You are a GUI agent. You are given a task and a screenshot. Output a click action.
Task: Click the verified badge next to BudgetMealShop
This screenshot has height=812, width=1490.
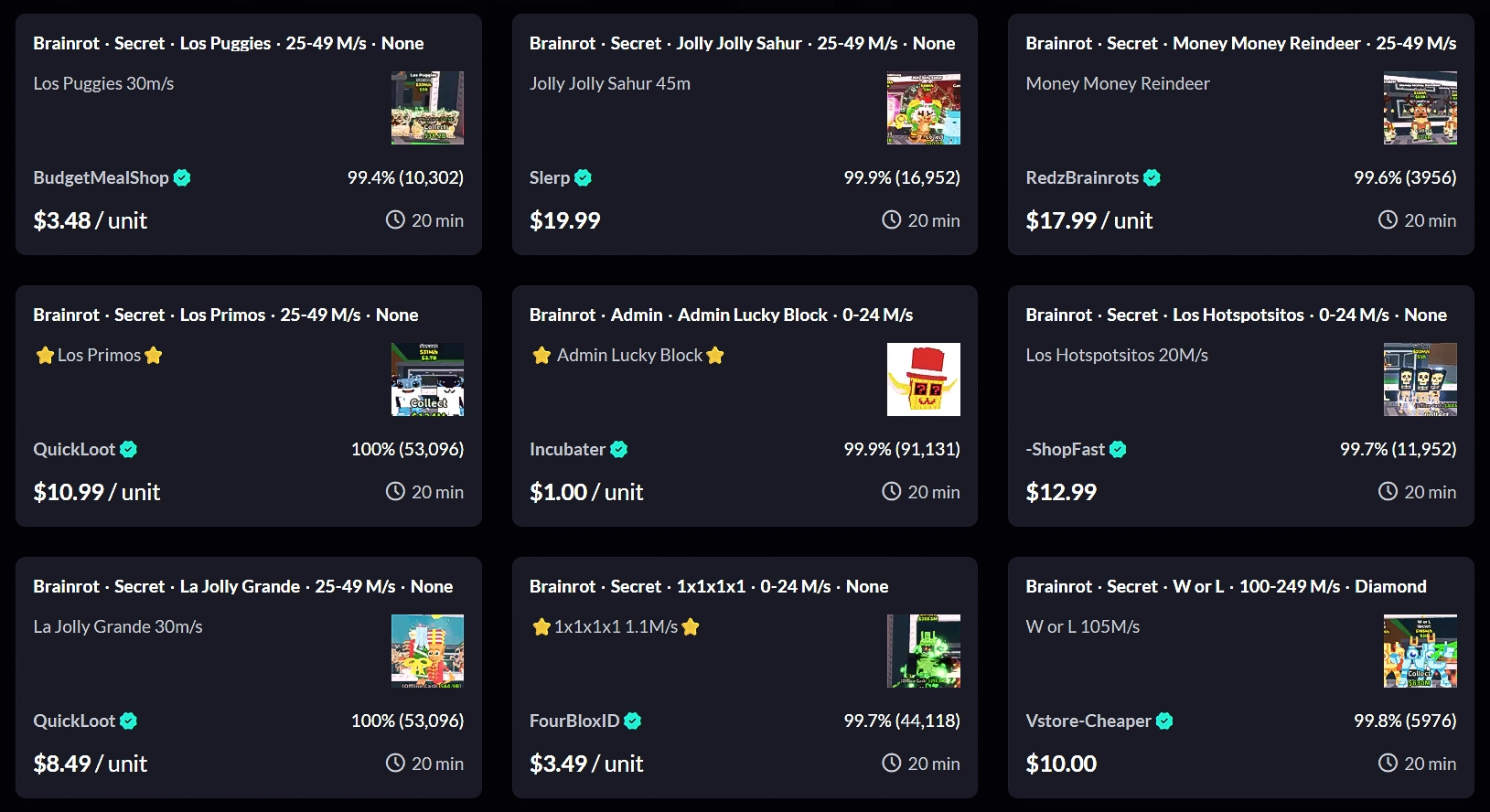point(183,177)
